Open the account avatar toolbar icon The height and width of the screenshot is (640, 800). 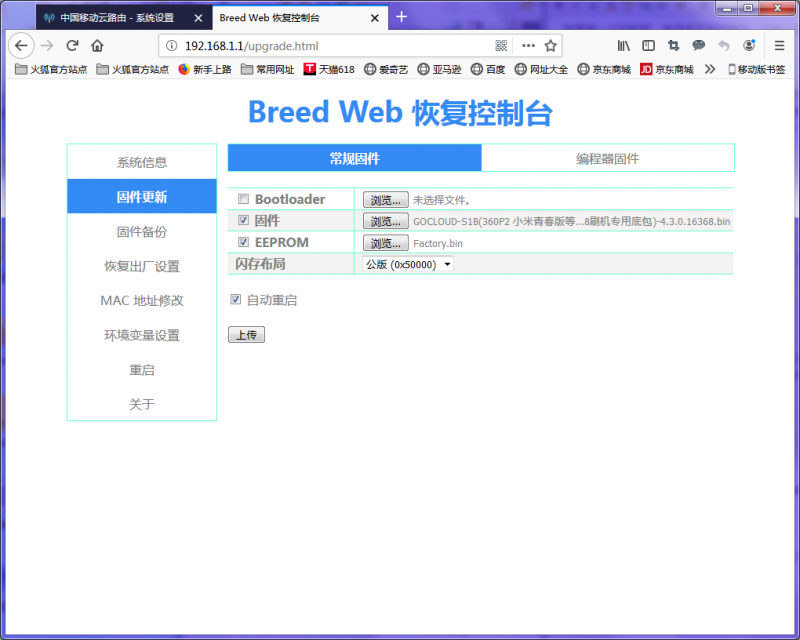(x=749, y=46)
